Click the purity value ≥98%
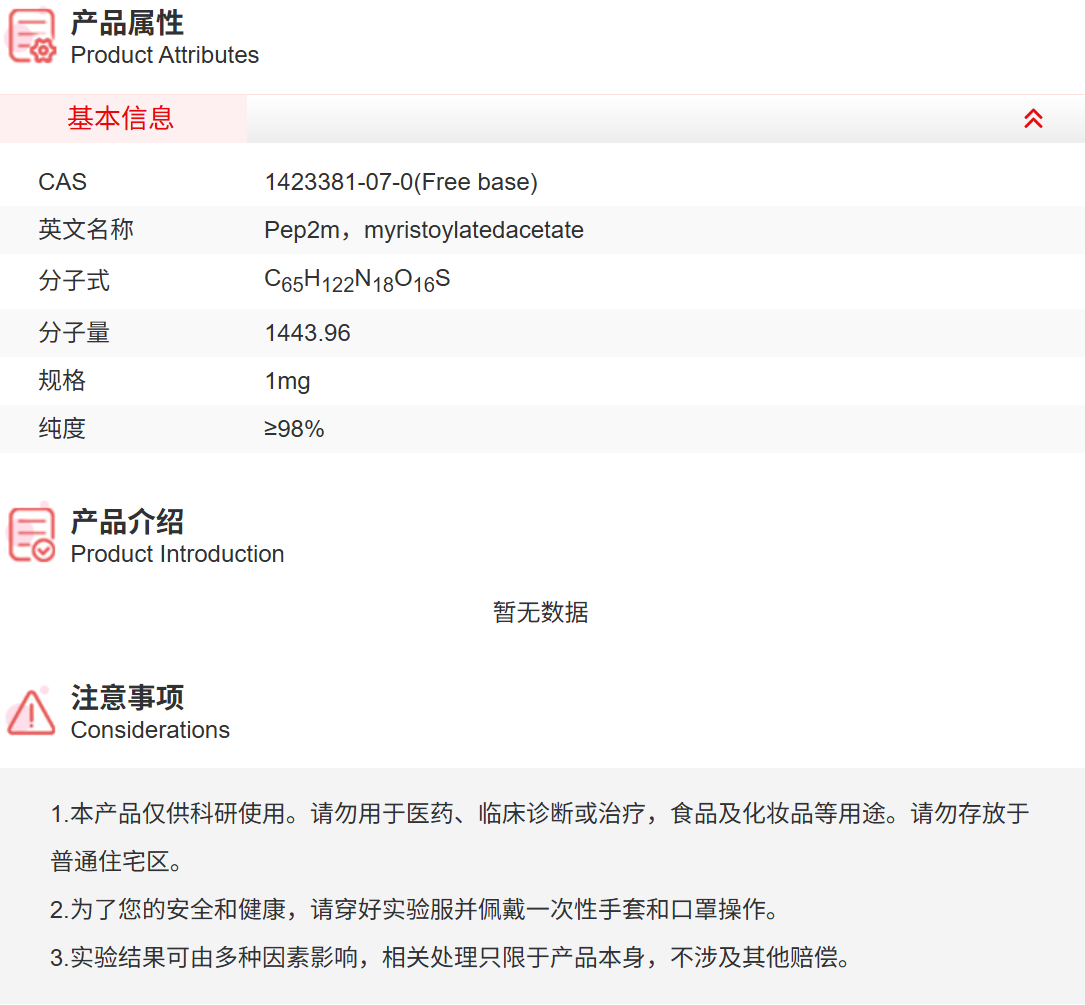1085x1005 pixels. click(294, 429)
